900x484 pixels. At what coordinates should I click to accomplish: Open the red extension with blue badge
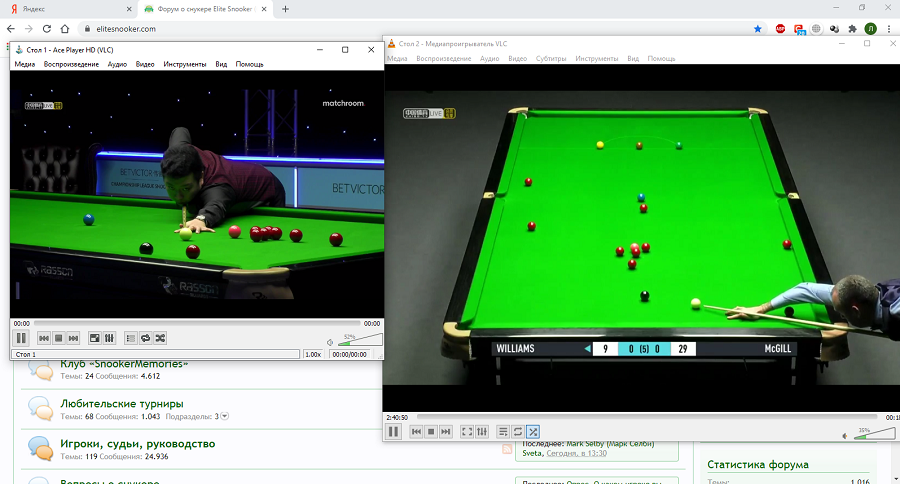(x=799, y=29)
